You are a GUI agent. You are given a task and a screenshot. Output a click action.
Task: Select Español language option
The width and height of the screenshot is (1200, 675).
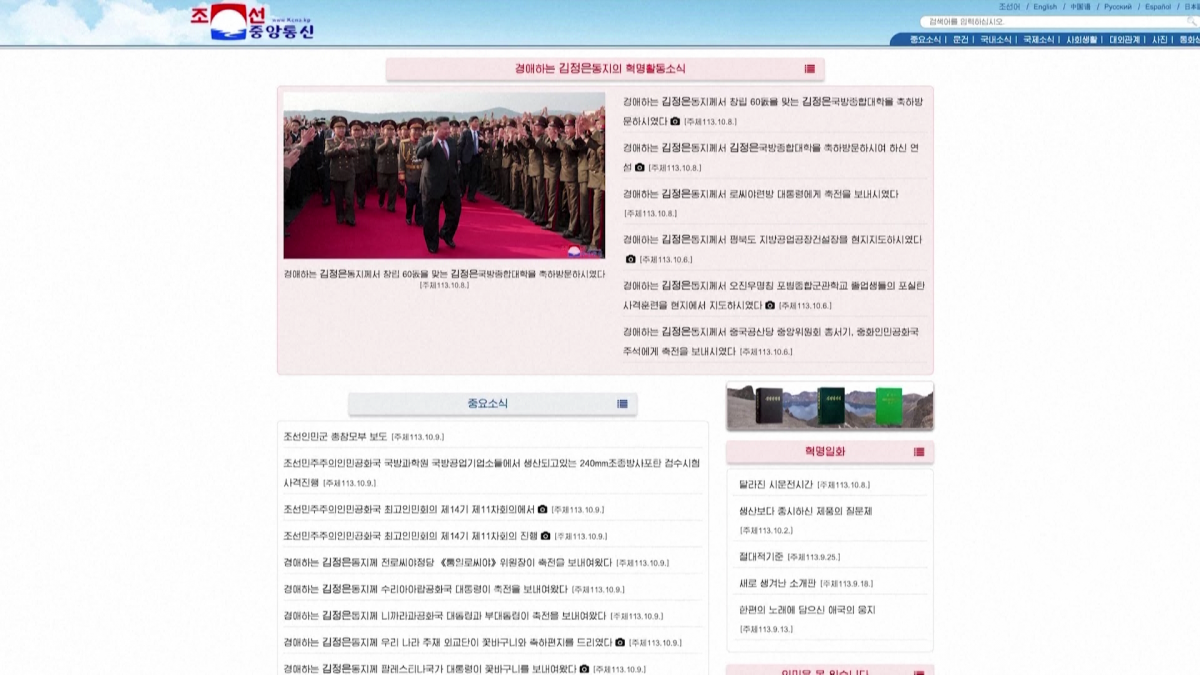coord(1158,7)
